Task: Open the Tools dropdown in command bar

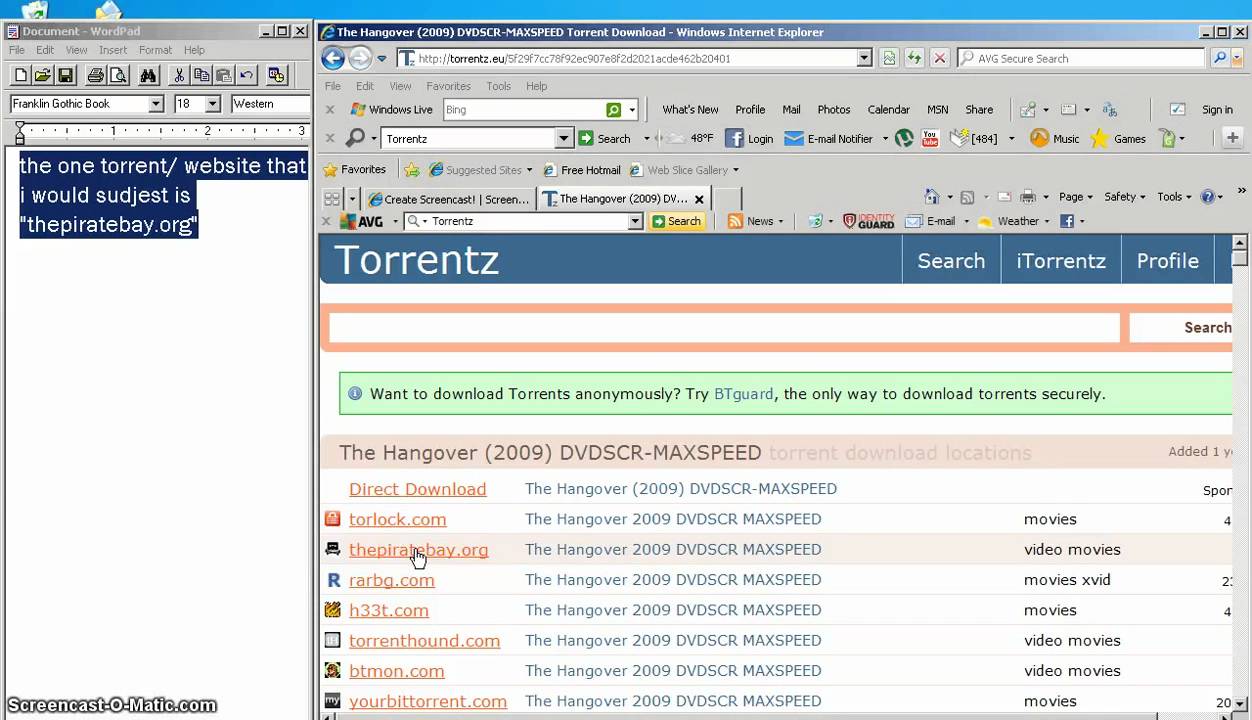Action: pyautogui.click(x=1175, y=197)
